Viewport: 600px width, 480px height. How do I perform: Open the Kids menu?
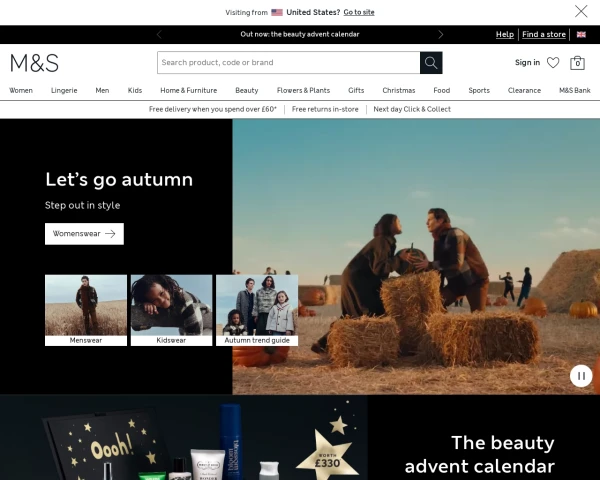(x=135, y=91)
